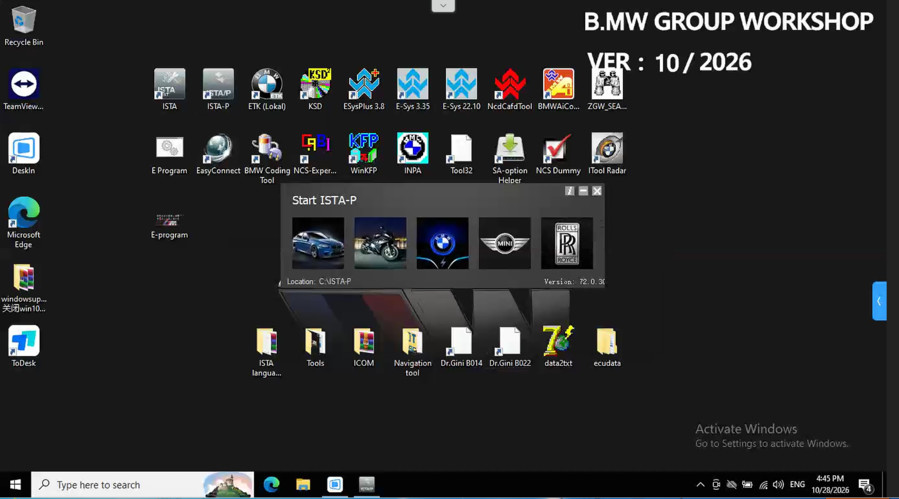Viewport: 899px width, 499px height.
Task: Select the BMW Coding Tool icon
Action: [x=267, y=148]
